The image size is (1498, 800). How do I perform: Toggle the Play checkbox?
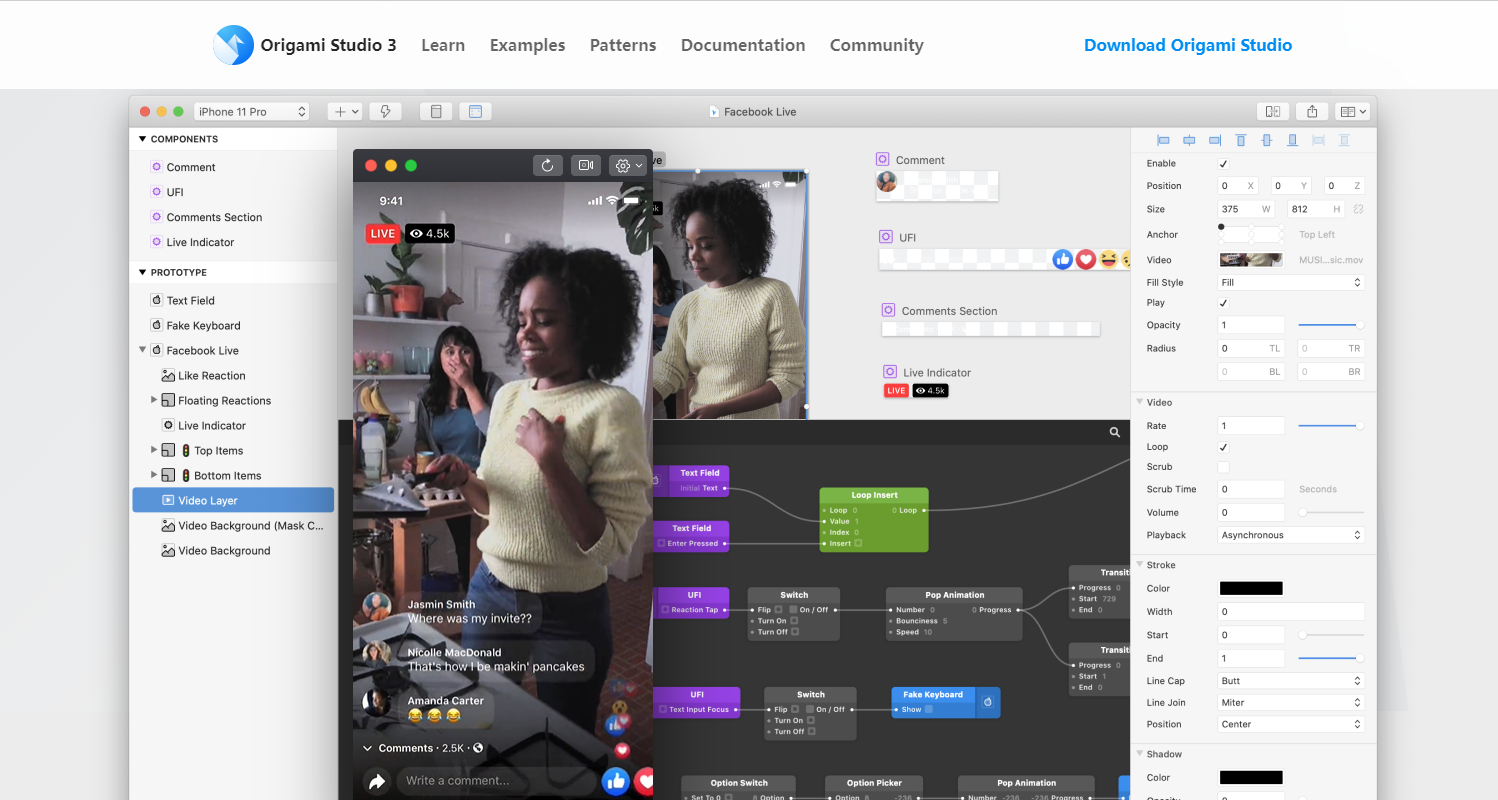tap(1224, 303)
